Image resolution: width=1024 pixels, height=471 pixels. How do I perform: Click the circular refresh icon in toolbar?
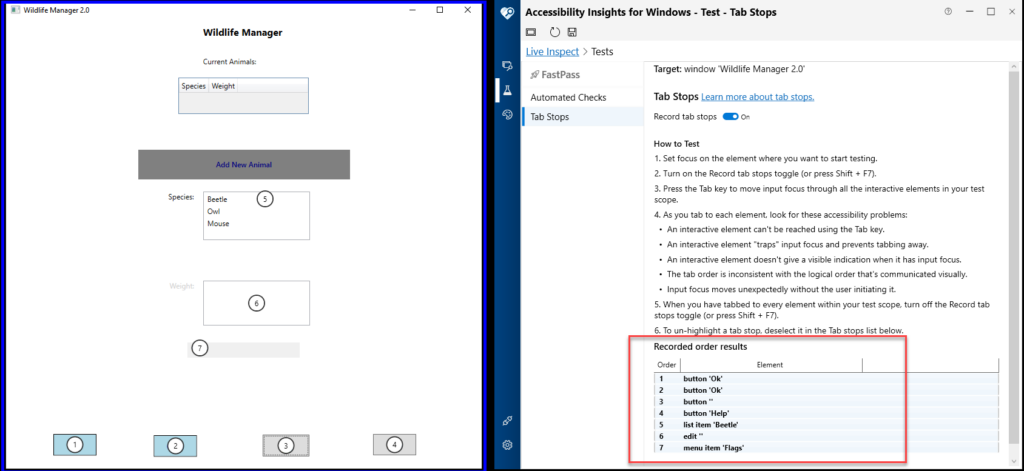point(554,32)
